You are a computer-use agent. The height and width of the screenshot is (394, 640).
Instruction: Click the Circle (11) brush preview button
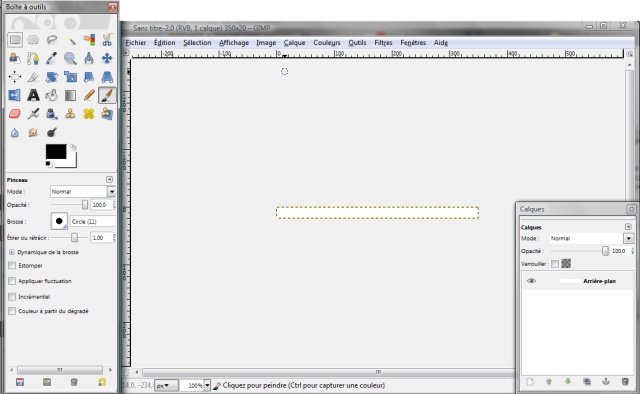pos(59,221)
